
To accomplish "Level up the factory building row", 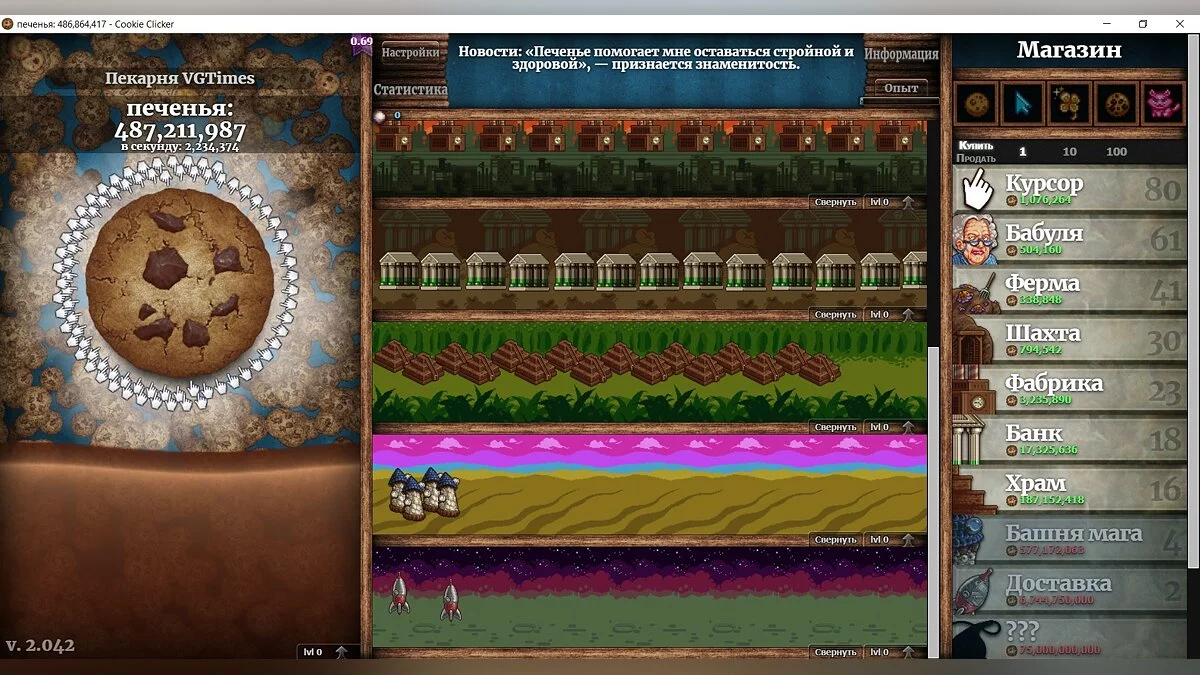I will point(895,202).
